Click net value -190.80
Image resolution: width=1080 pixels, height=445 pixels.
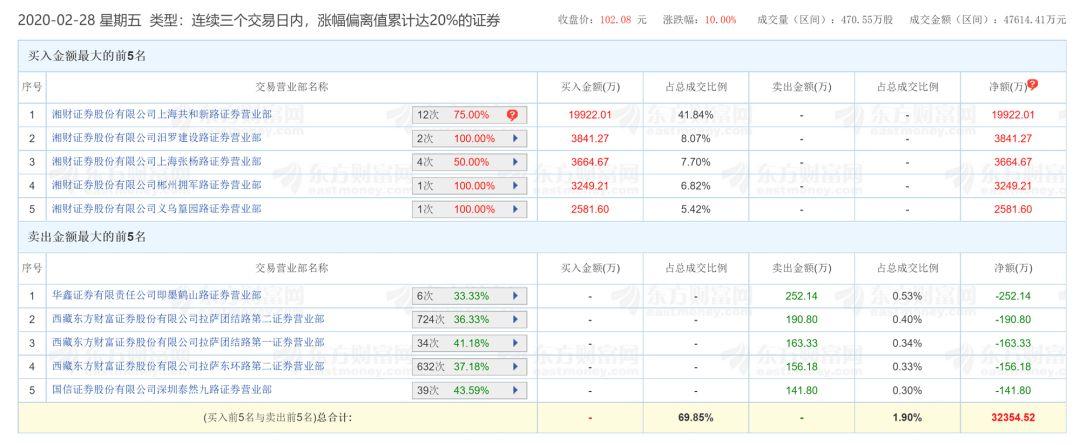1013,320
